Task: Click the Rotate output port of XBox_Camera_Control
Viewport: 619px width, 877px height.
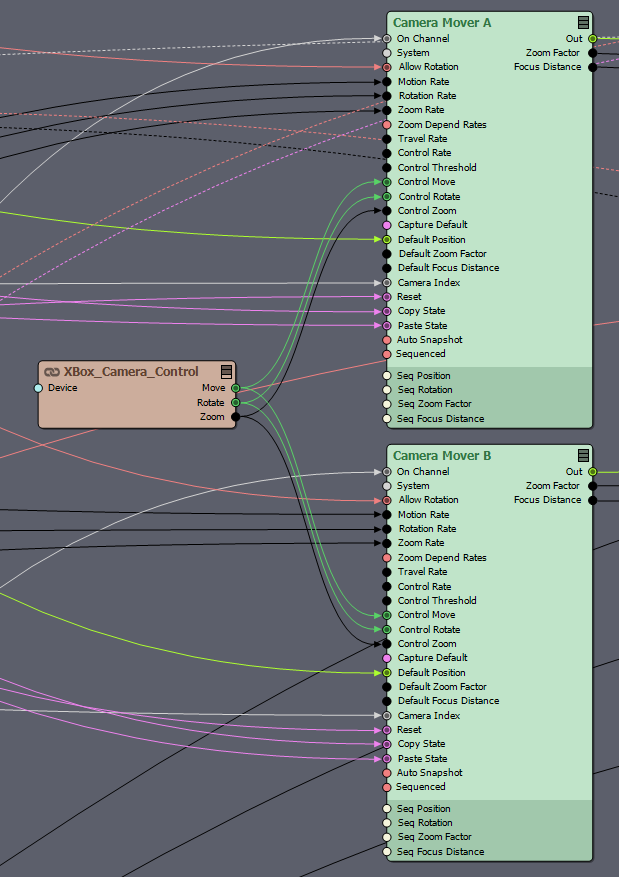Action: (235, 403)
